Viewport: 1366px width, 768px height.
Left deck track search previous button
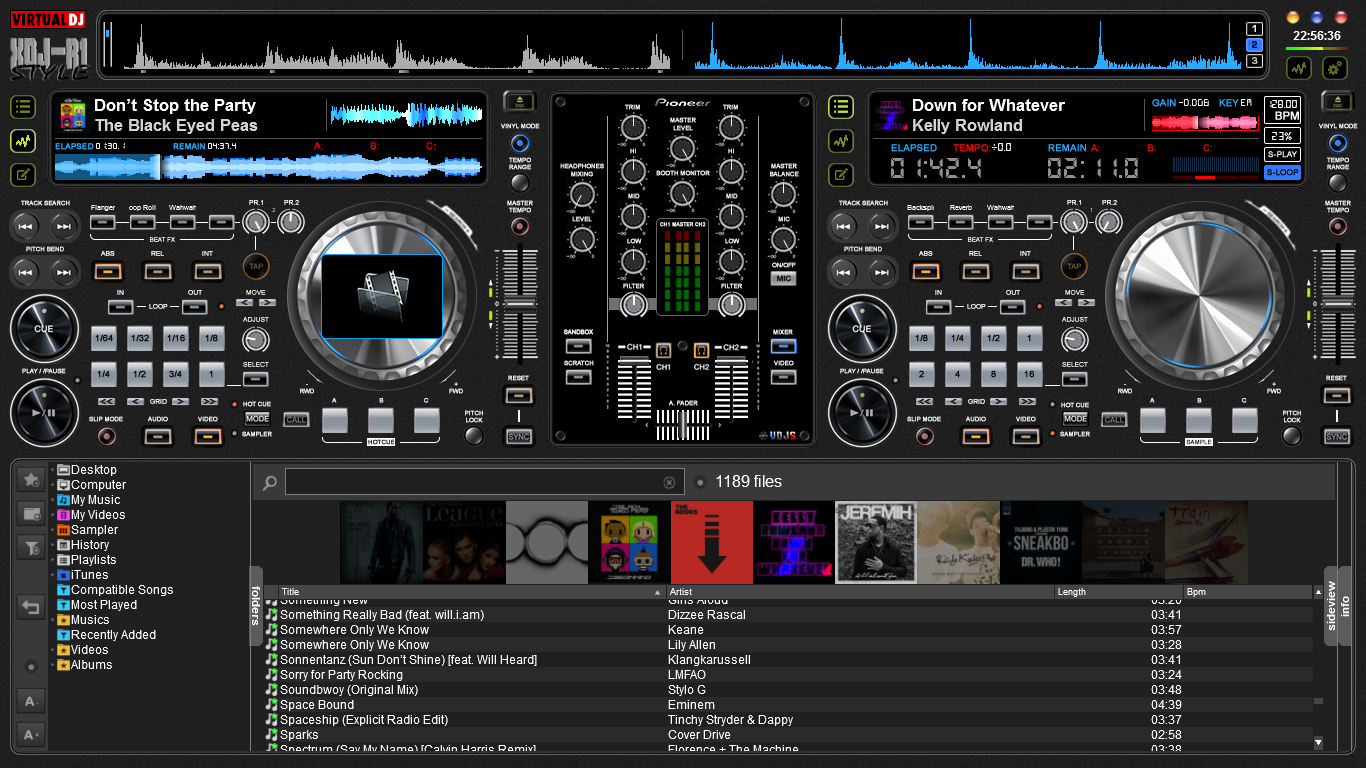(26, 226)
